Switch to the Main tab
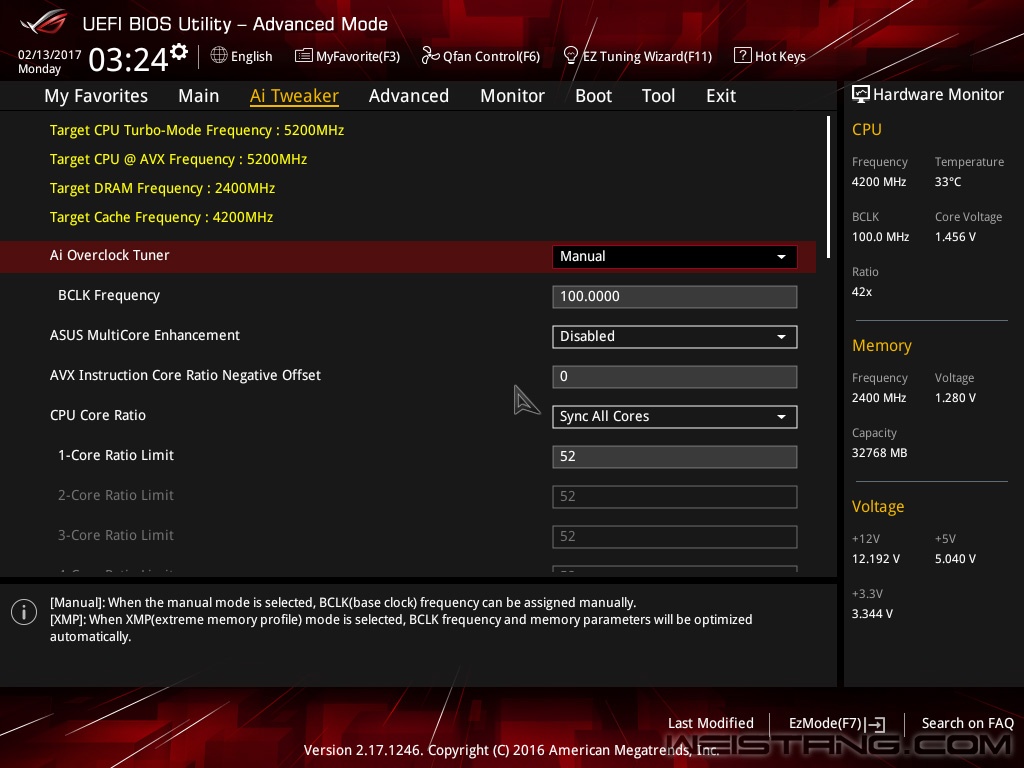Viewport: 1024px width, 768px height. [199, 96]
